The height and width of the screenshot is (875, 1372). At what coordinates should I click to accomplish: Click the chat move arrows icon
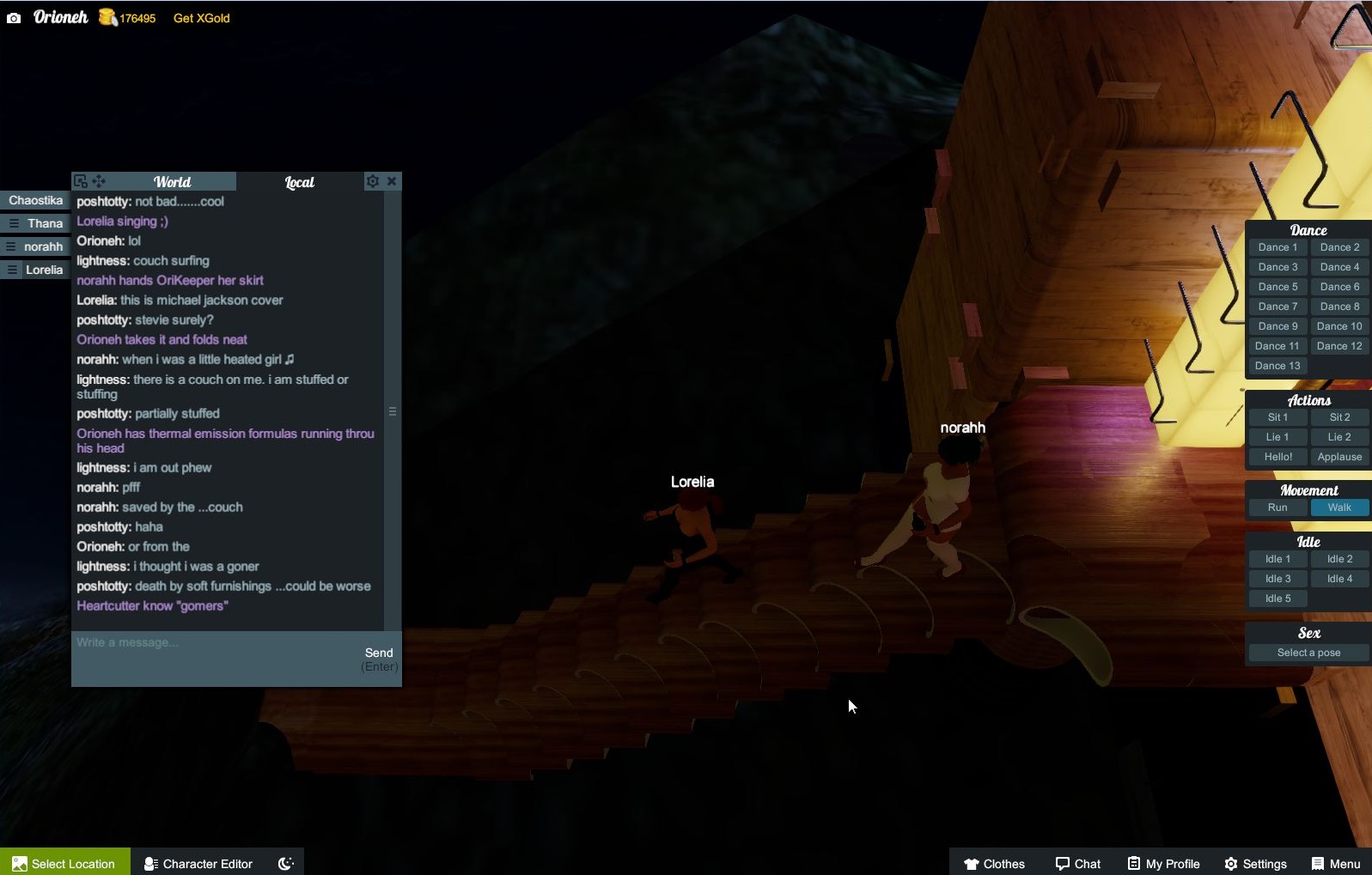point(99,181)
